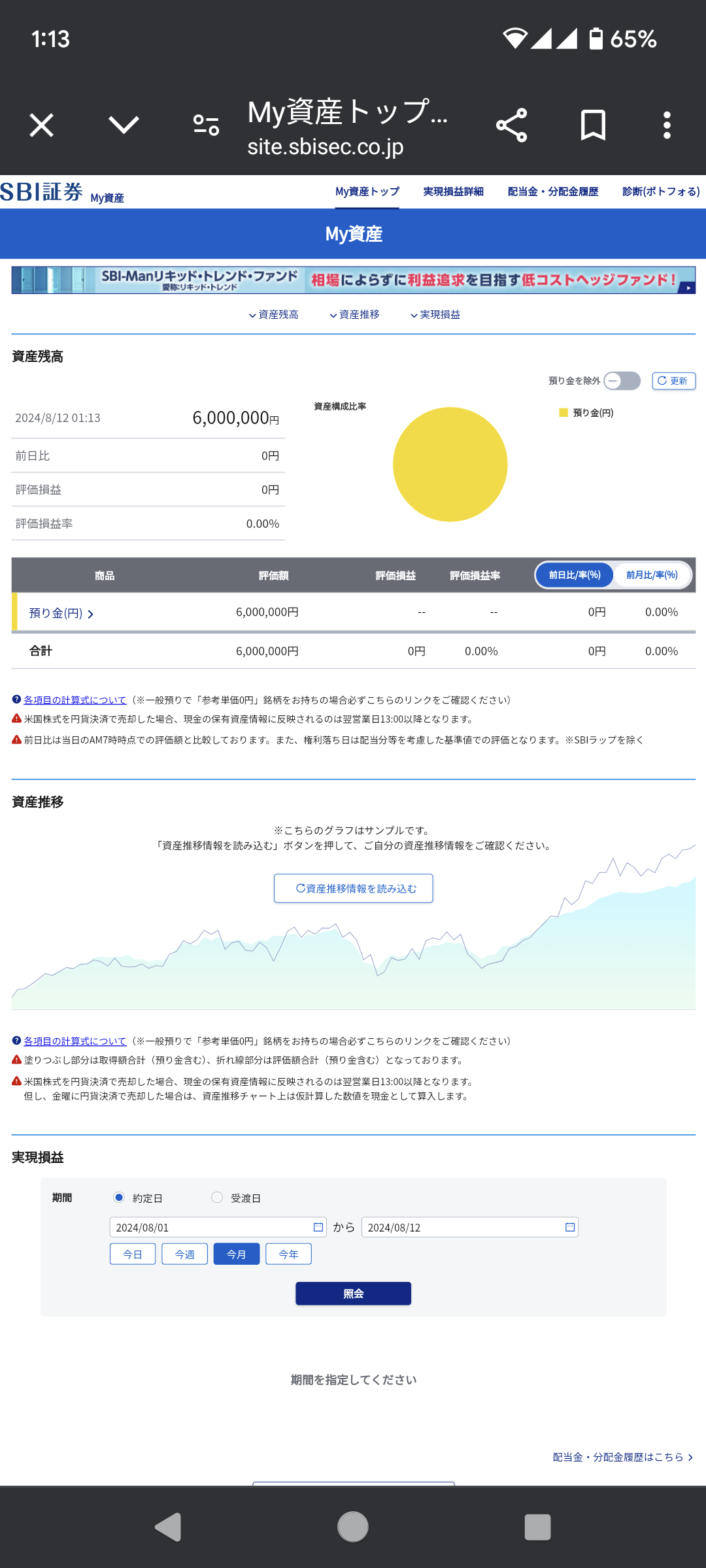Click the 更新 refresh button
Image resolution: width=706 pixels, height=1568 pixels.
pos(673,381)
